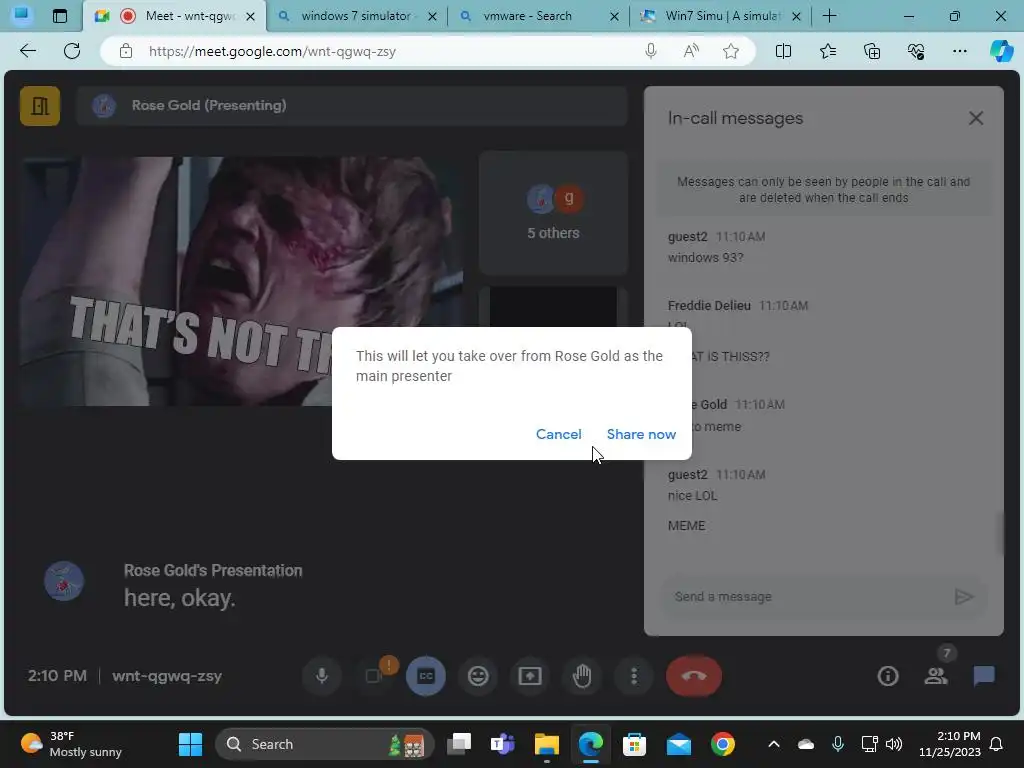
Task: Add this page to favorites star
Action: pyautogui.click(x=731, y=51)
